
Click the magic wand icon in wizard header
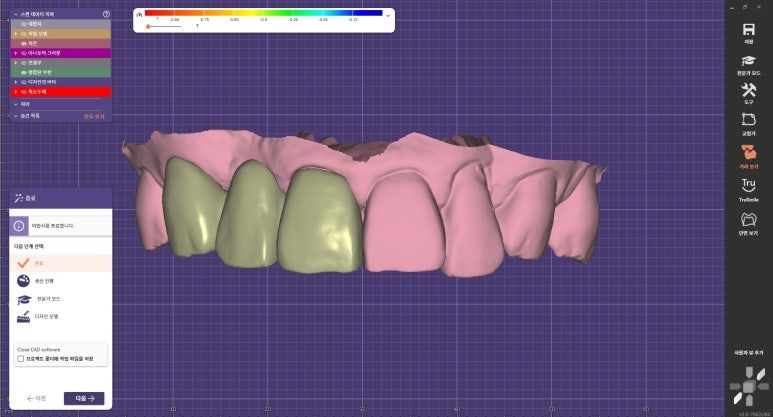pos(19,198)
